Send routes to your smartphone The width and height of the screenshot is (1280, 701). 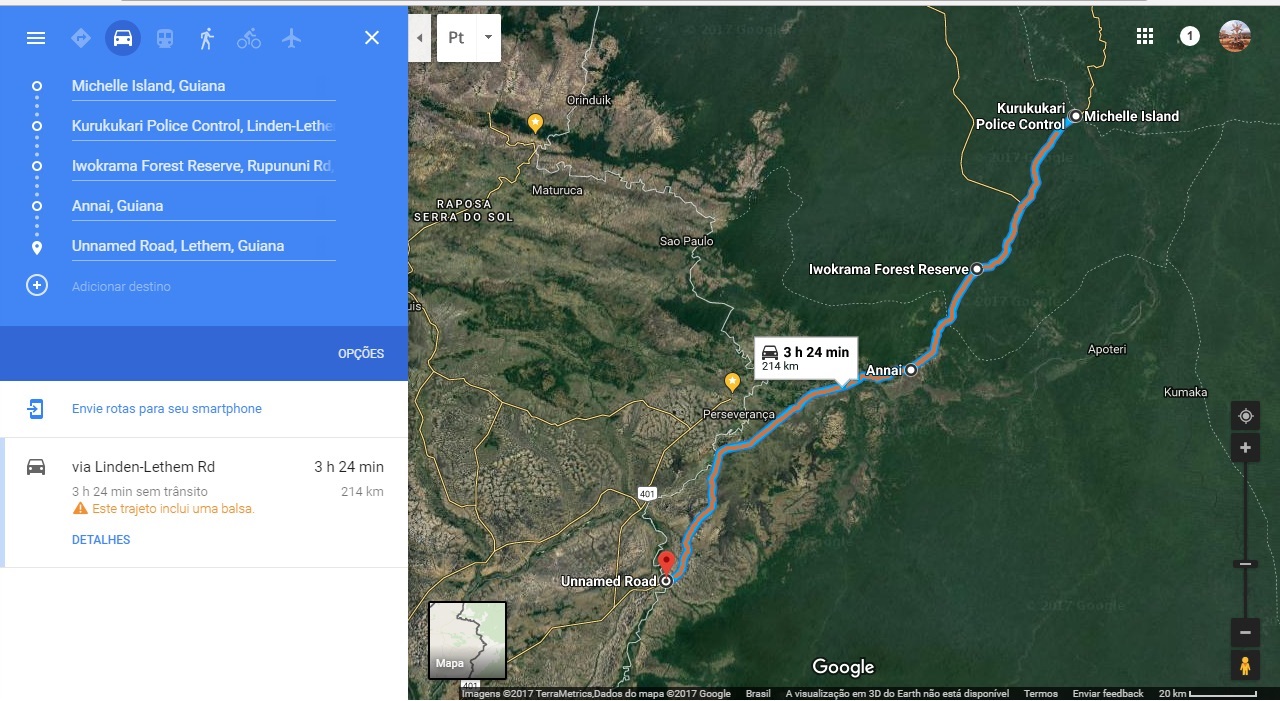167,409
